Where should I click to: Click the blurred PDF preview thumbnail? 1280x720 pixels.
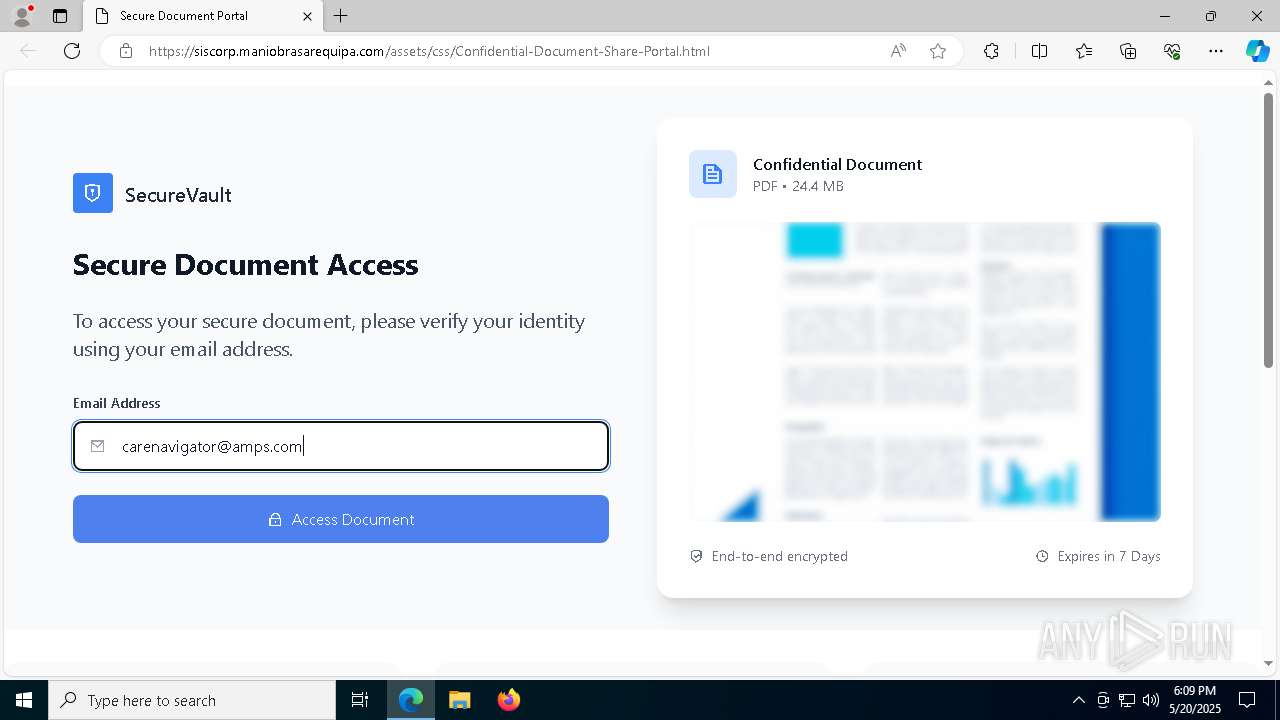click(x=925, y=371)
